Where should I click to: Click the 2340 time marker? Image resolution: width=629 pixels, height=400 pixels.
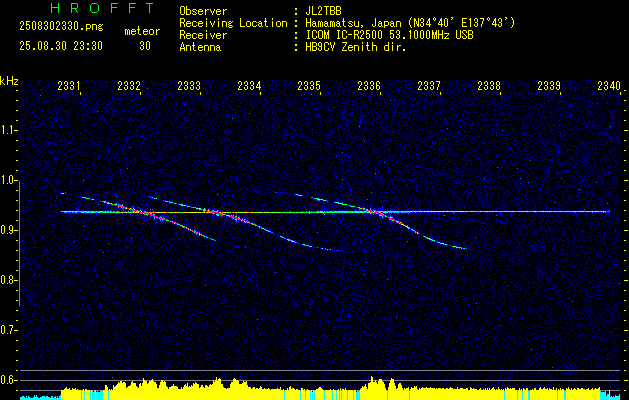pyautogui.click(x=609, y=85)
